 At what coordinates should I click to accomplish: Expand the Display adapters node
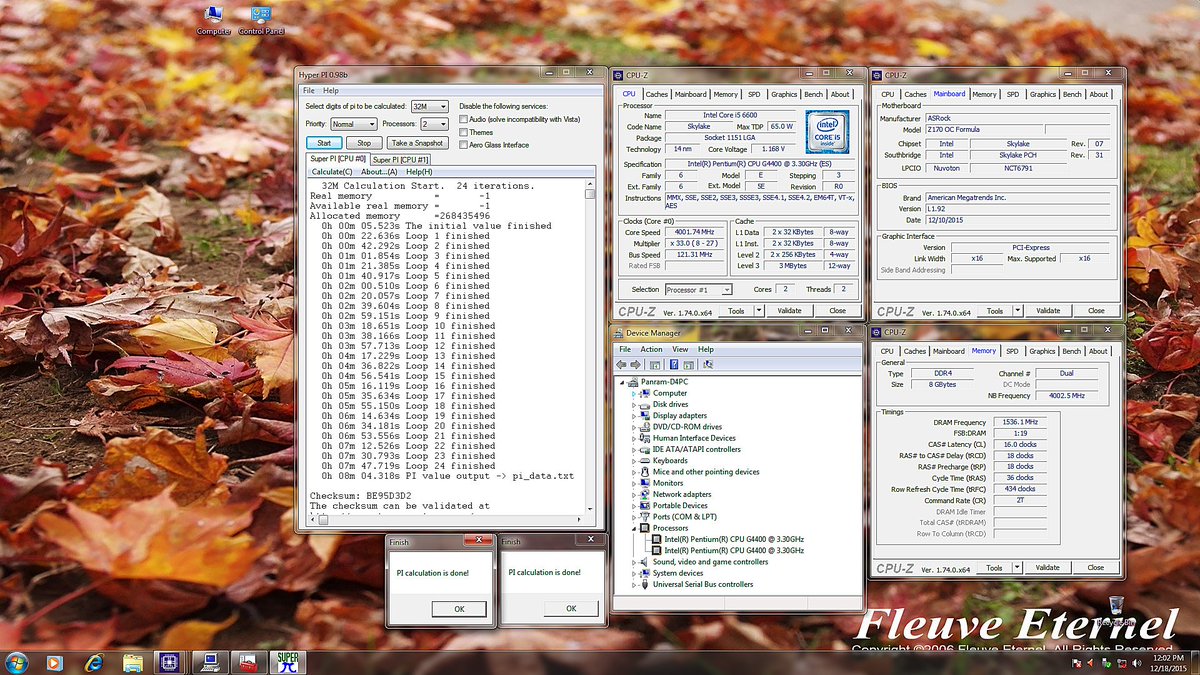(x=633, y=415)
